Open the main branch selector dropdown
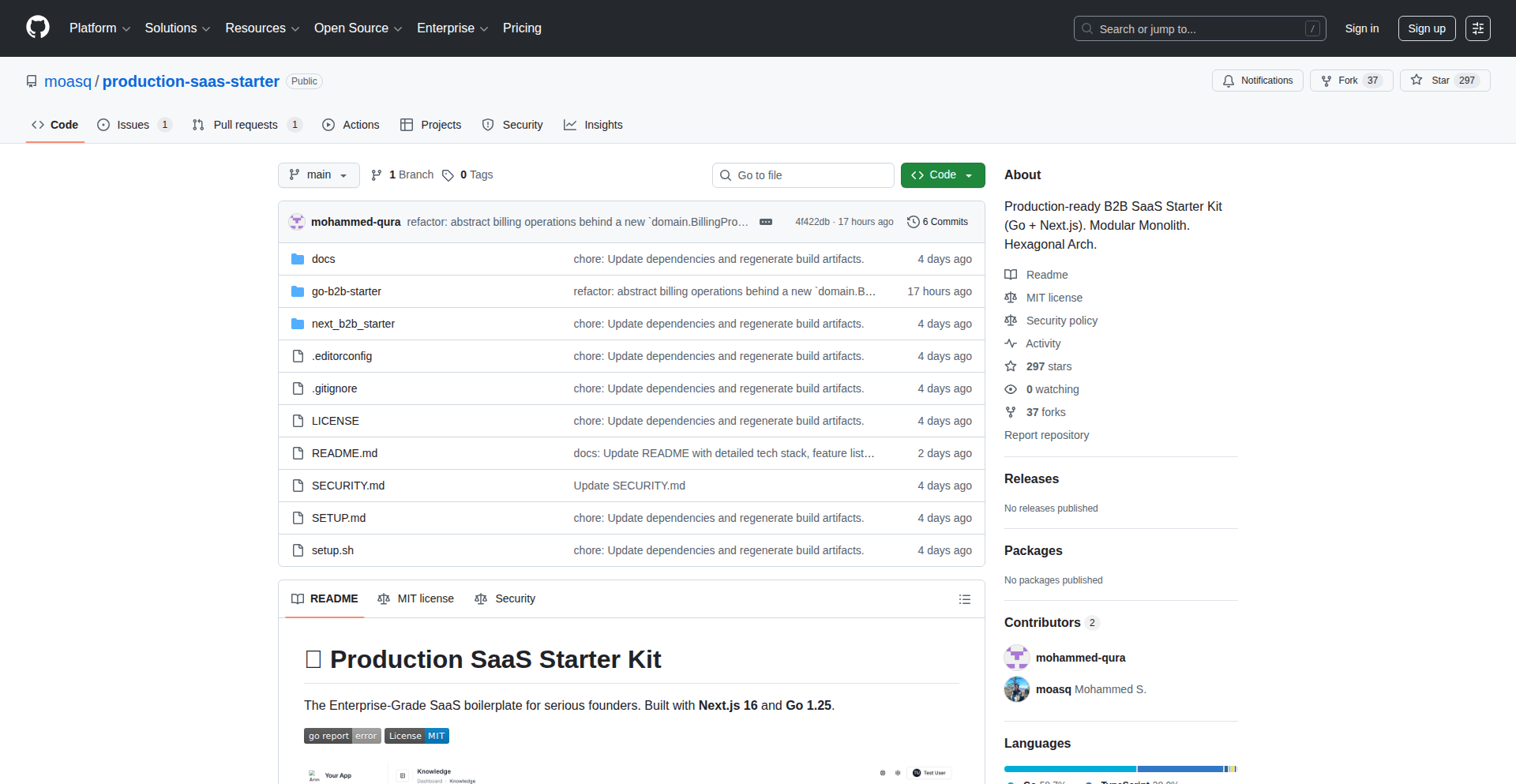 (x=318, y=174)
